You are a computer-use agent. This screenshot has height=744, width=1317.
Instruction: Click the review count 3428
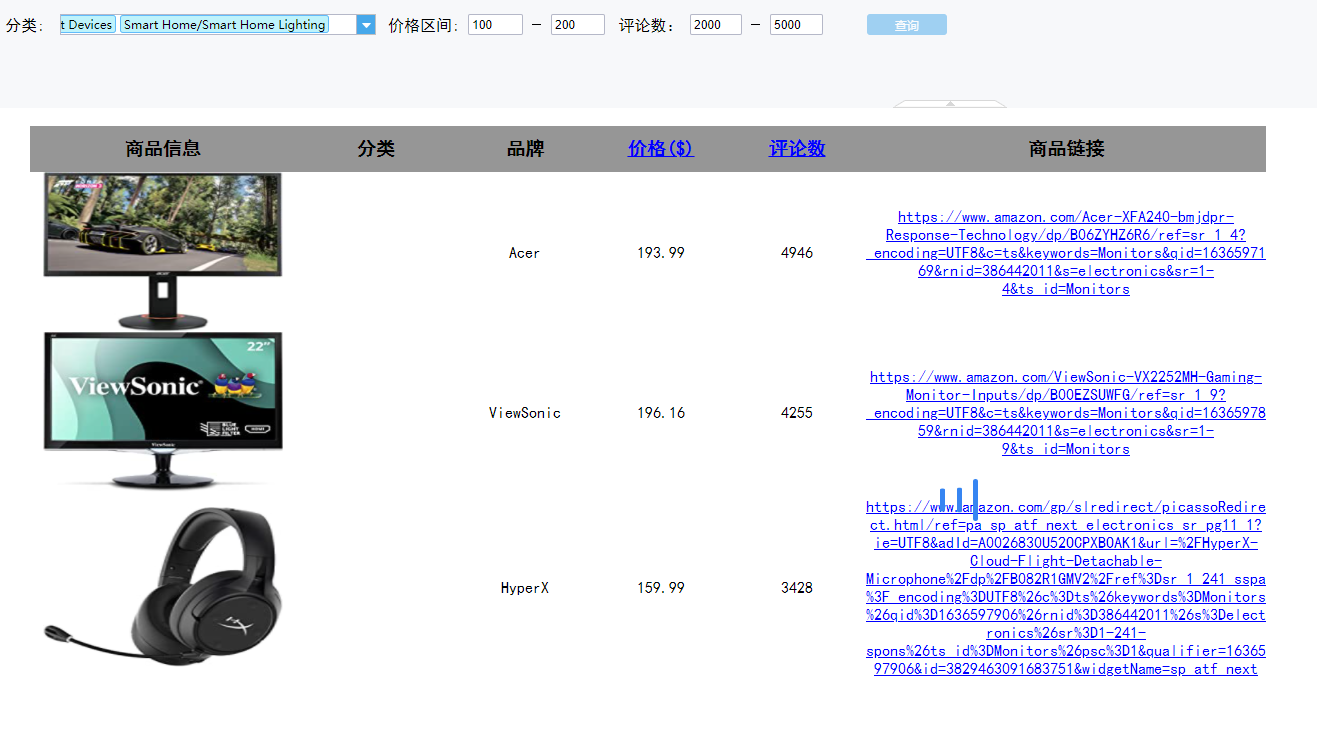pos(797,588)
